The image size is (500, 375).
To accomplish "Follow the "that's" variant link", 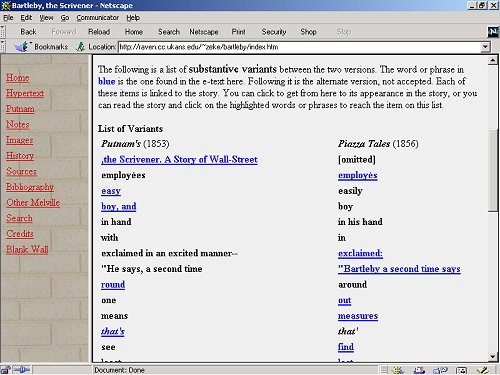I will pyautogui.click(x=113, y=332).
